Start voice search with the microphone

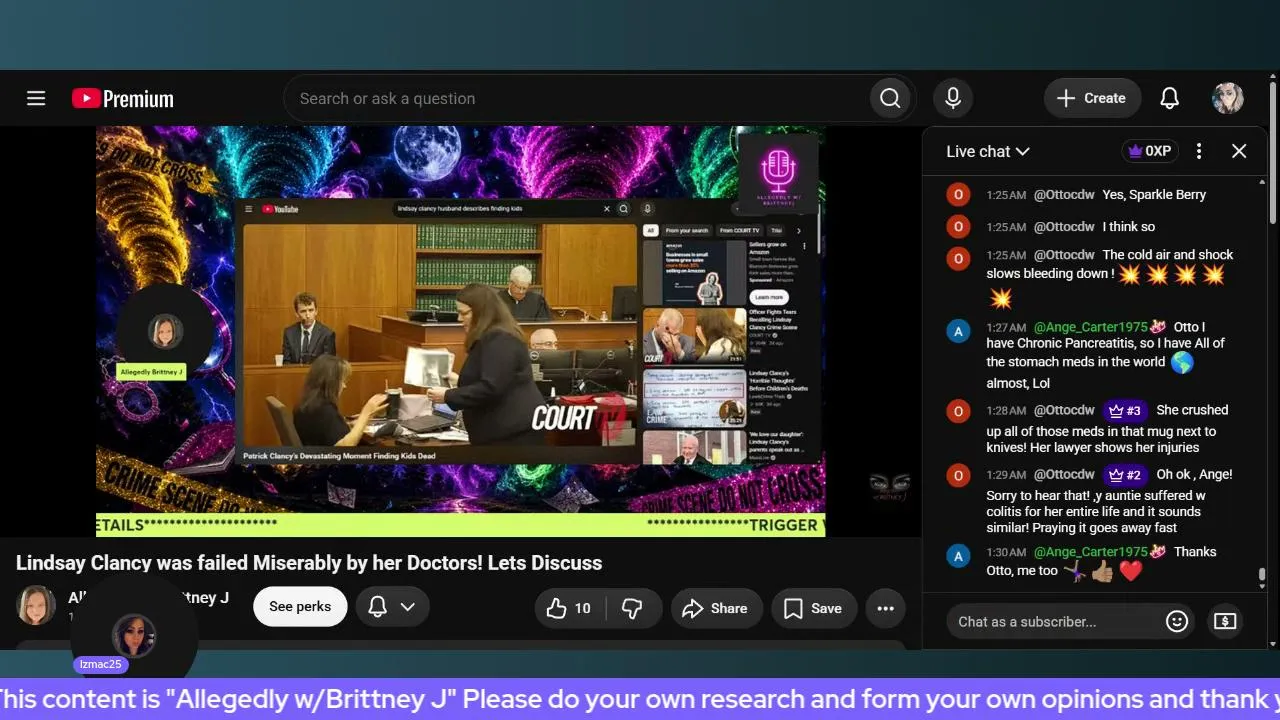[x=953, y=98]
